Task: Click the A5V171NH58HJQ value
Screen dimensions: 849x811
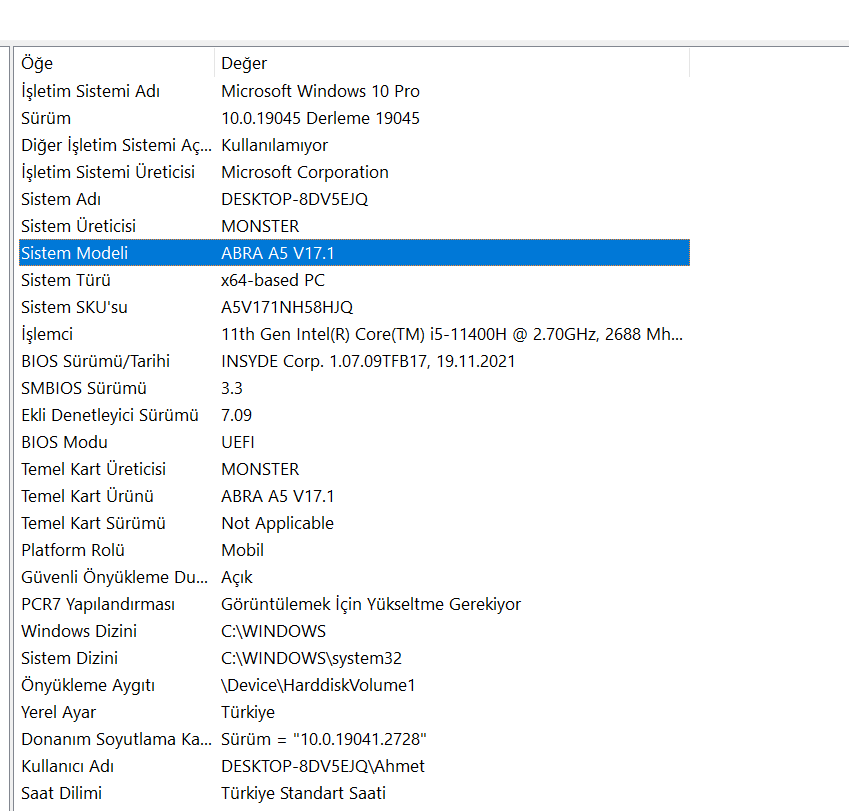Action: 287,307
